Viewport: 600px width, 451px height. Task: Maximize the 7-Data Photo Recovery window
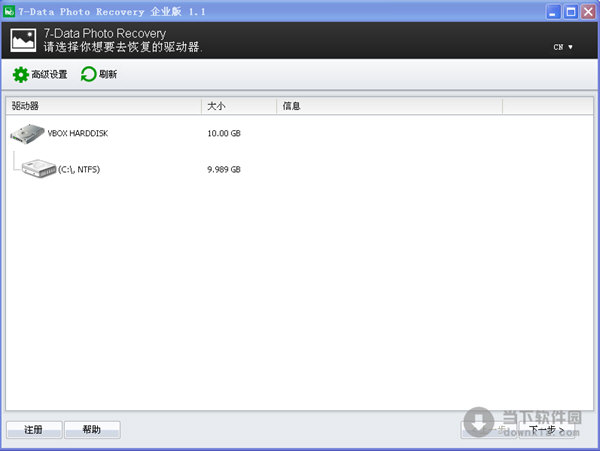[x=571, y=12]
